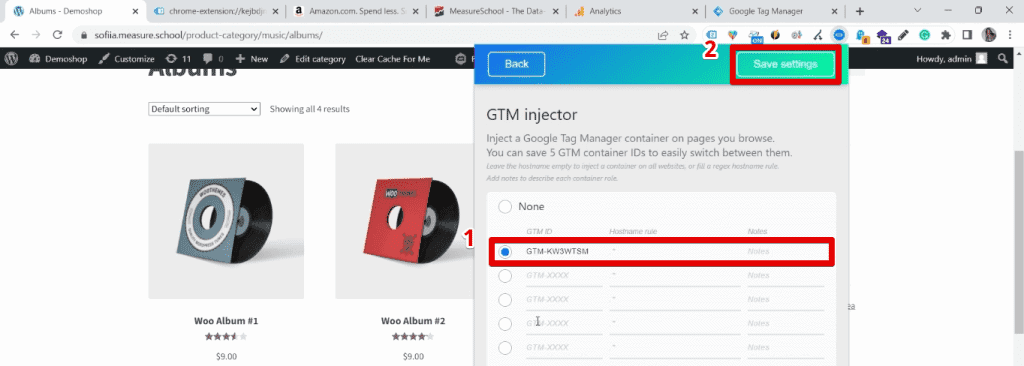This screenshot has width=1024, height=366.
Task: Select the GTM-KW3WTSM radio button
Action: [505, 252]
